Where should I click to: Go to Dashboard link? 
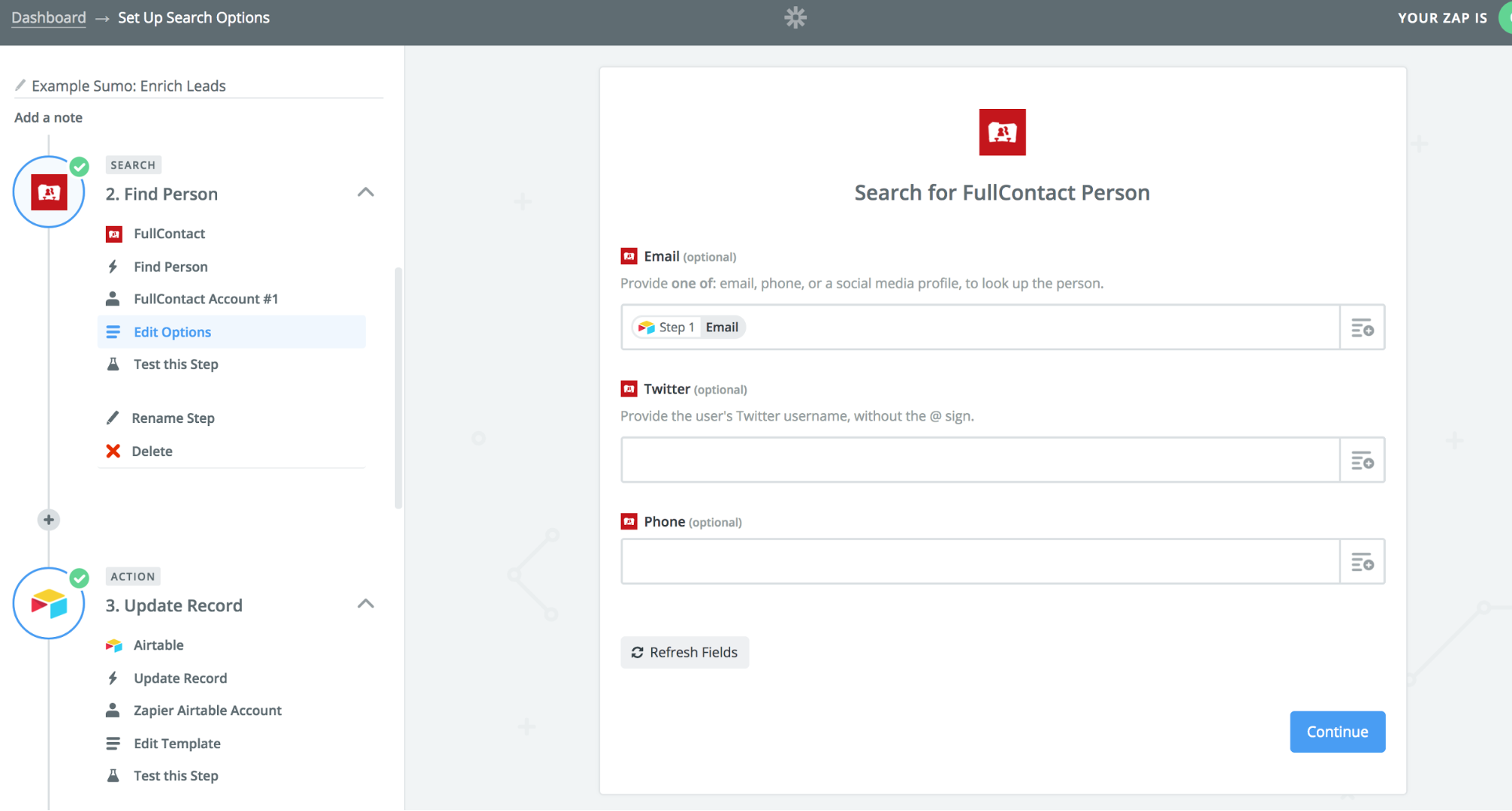pos(48,17)
